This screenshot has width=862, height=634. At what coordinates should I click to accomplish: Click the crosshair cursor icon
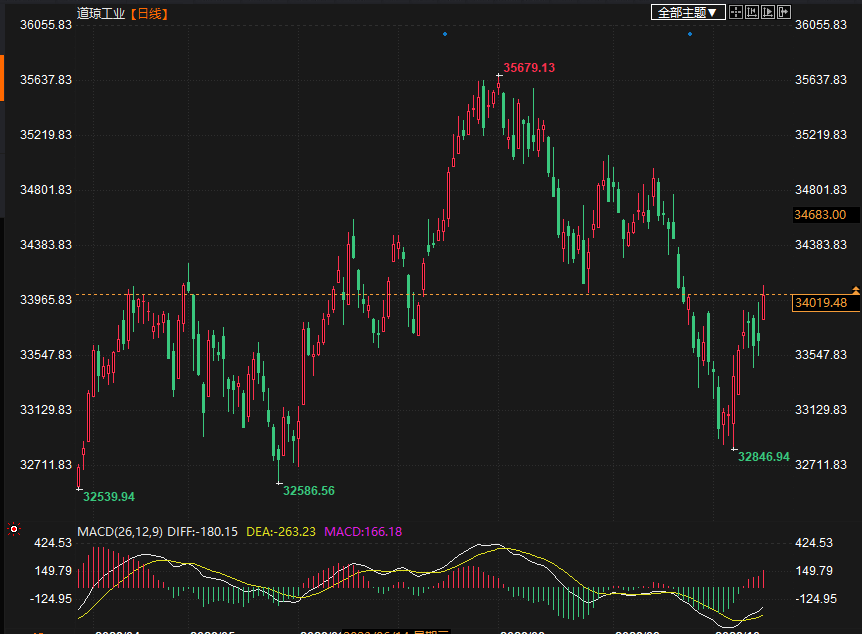coord(735,12)
